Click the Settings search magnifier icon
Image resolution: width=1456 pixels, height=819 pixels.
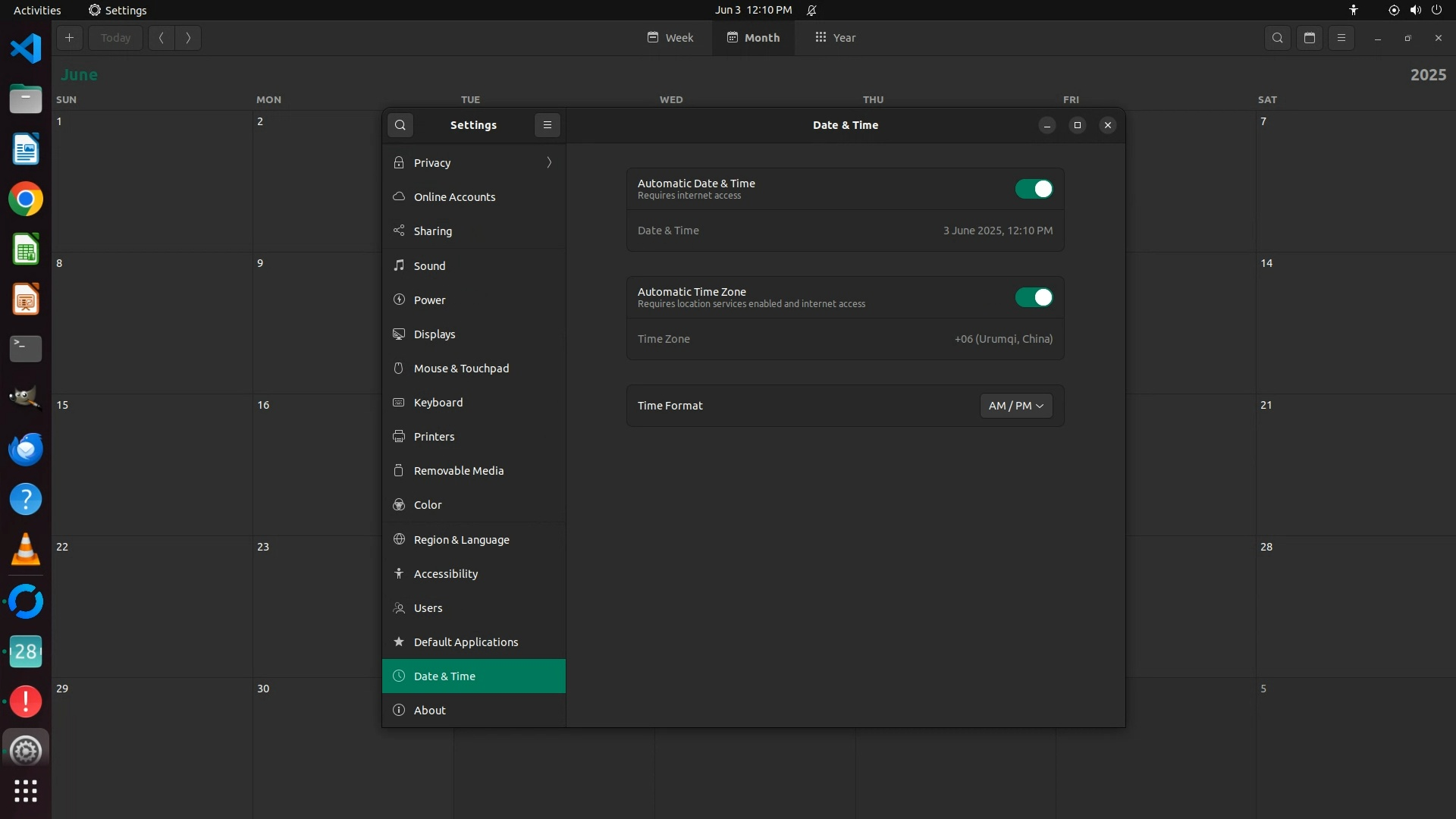click(400, 125)
